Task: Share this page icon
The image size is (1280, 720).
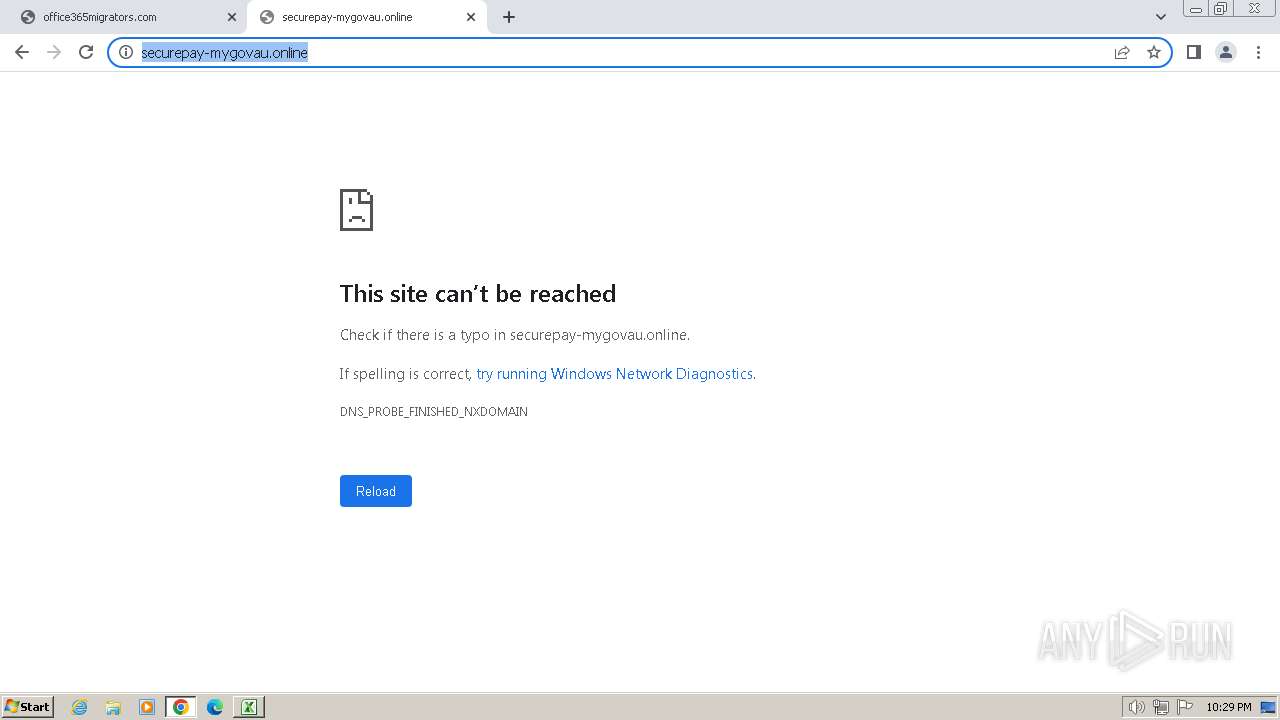Action: 1122,52
